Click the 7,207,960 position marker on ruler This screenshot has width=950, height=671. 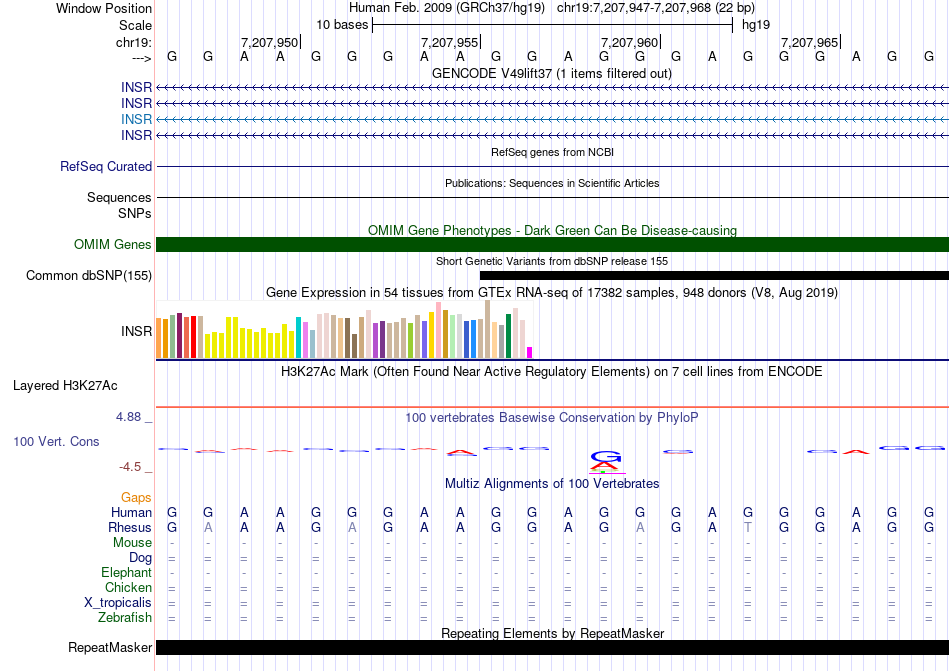630,42
